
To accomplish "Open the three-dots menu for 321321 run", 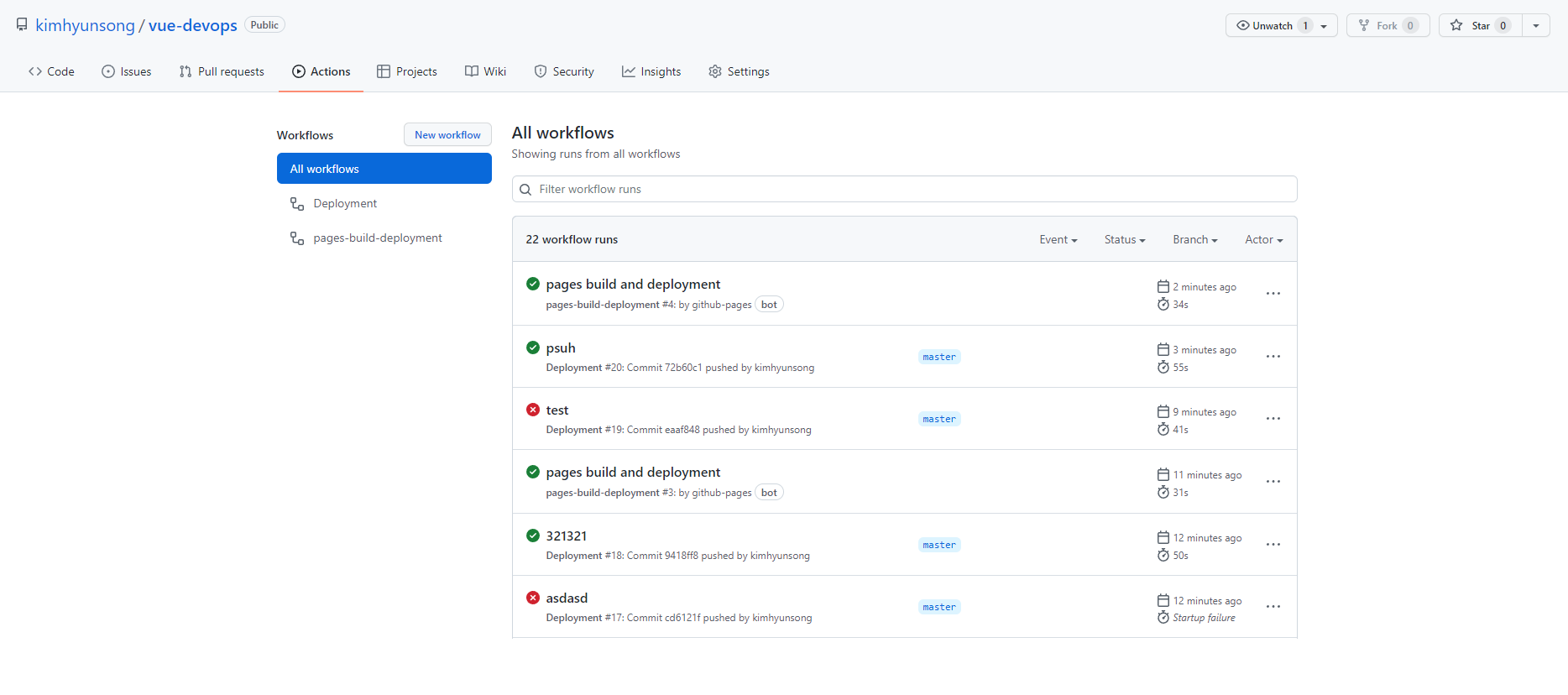I will (x=1273, y=545).
